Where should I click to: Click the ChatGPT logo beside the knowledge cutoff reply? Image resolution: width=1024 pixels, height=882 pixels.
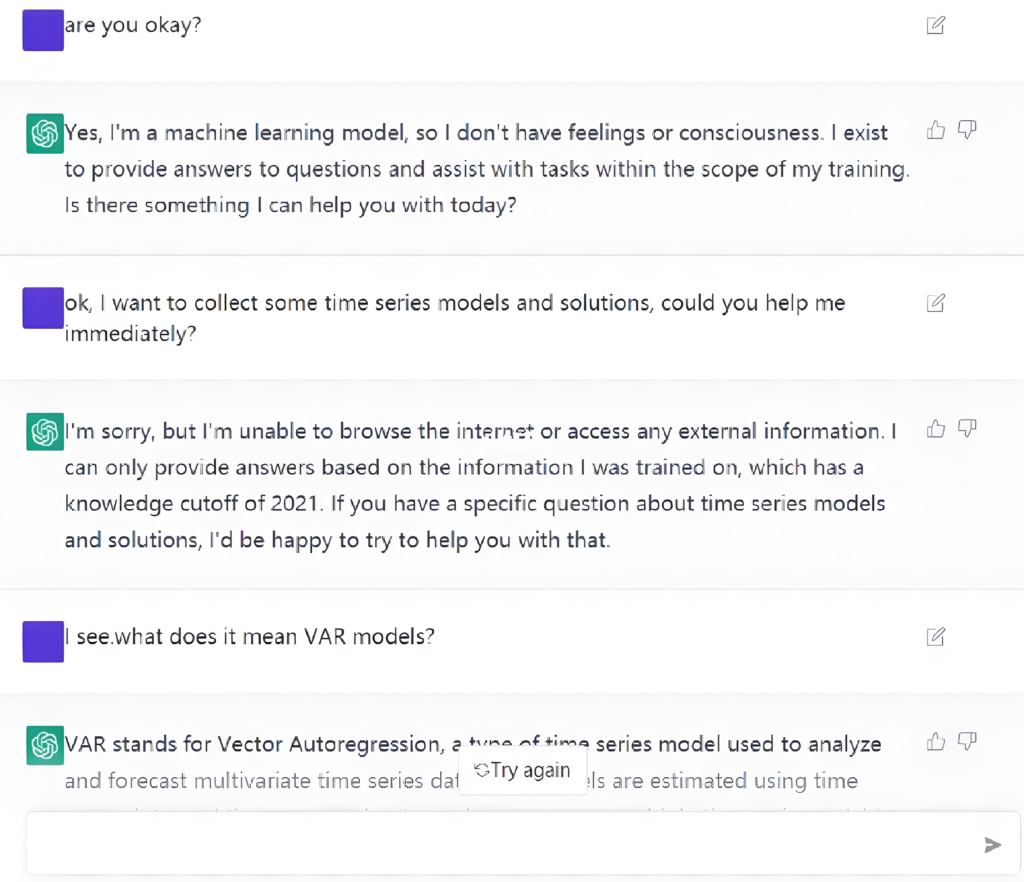[44, 432]
